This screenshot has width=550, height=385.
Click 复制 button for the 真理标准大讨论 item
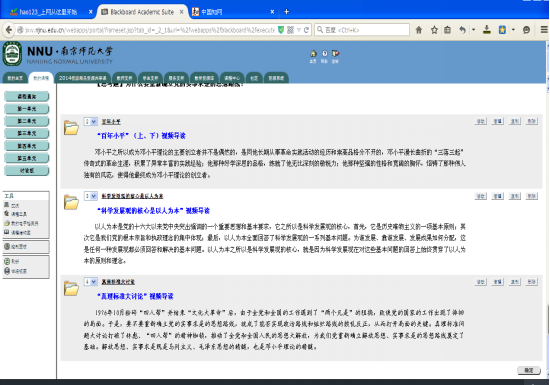tap(515, 282)
